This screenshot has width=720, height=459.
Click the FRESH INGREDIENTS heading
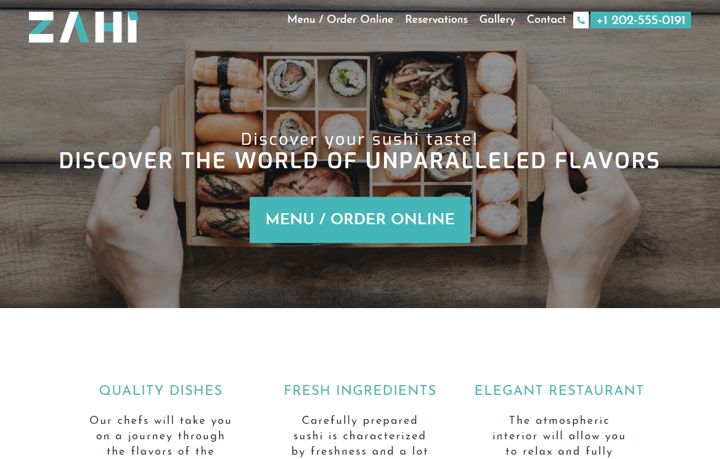[x=360, y=390]
